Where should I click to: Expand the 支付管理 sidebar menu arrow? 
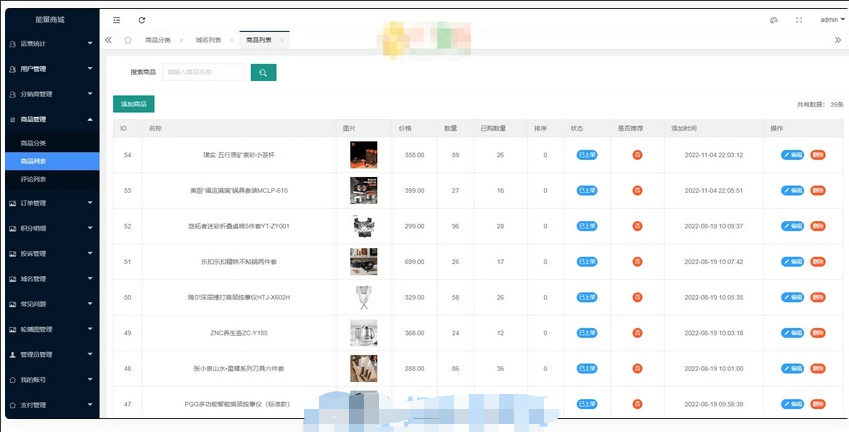tap(90, 405)
